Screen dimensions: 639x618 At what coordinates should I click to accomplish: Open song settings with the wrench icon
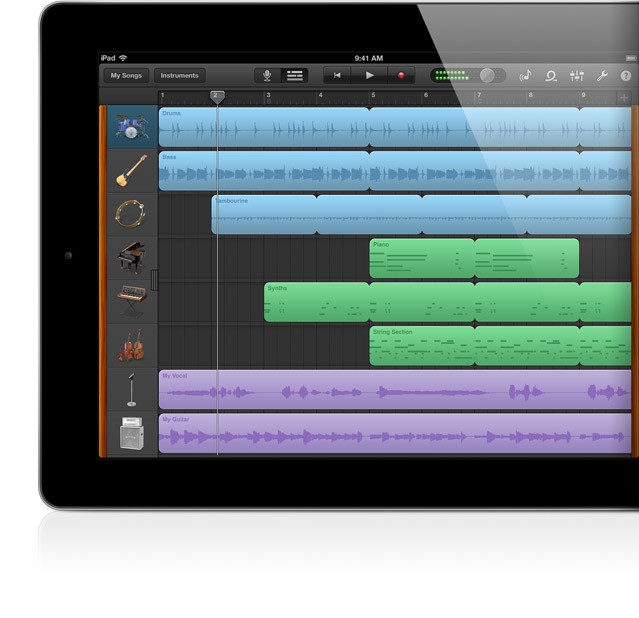click(x=602, y=76)
